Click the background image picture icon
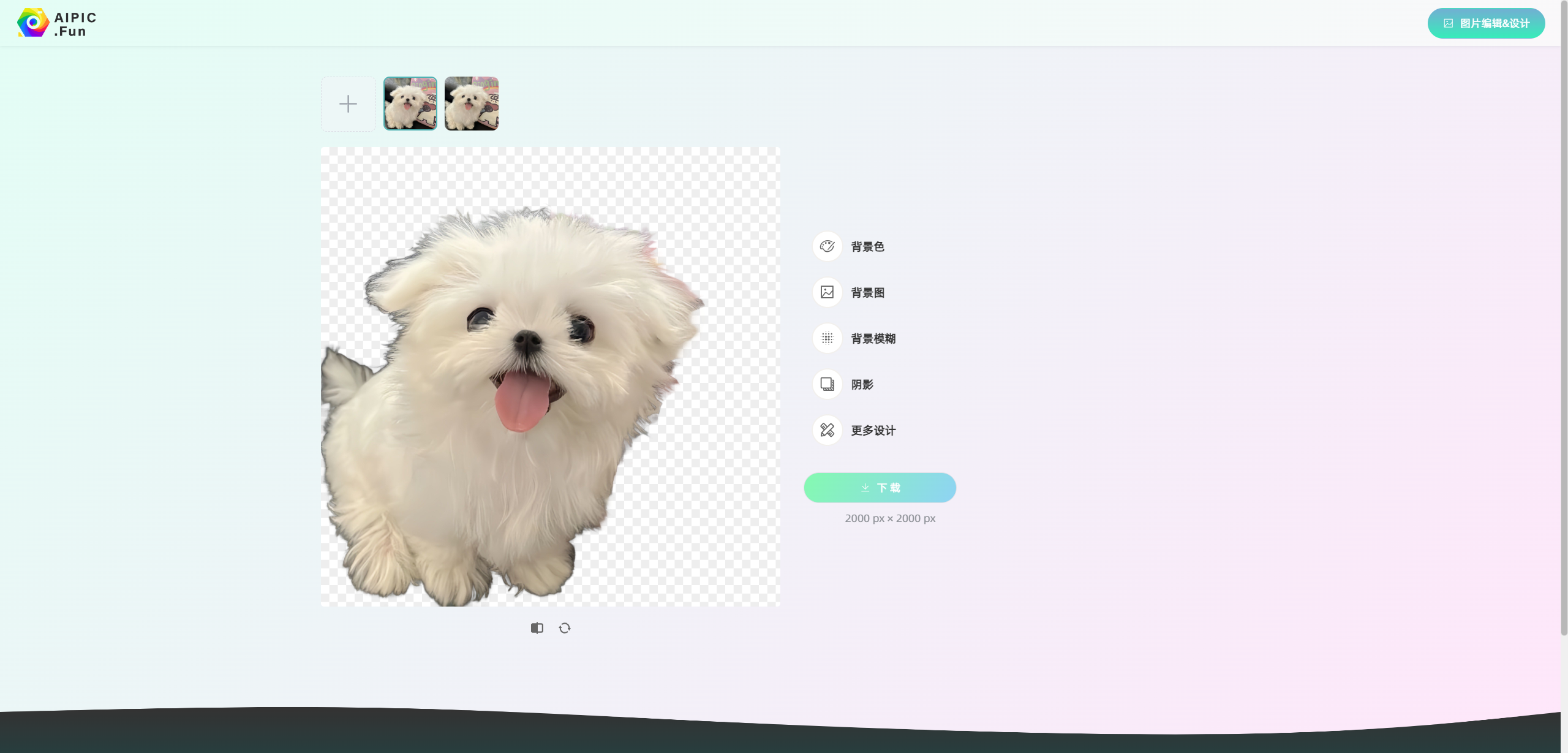The image size is (1568, 753). (827, 292)
